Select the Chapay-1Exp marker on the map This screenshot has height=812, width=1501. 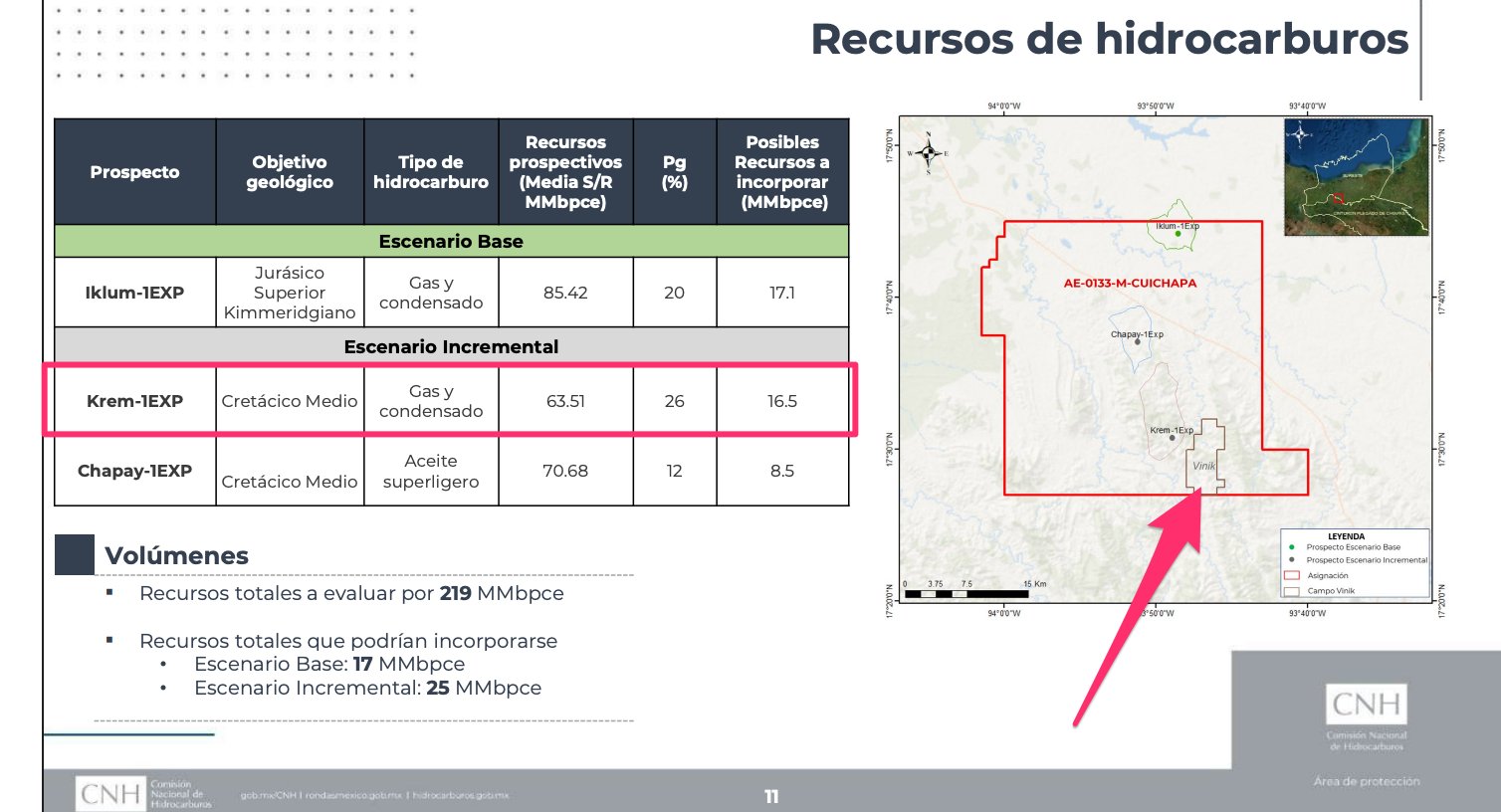tap(1138, 342)
